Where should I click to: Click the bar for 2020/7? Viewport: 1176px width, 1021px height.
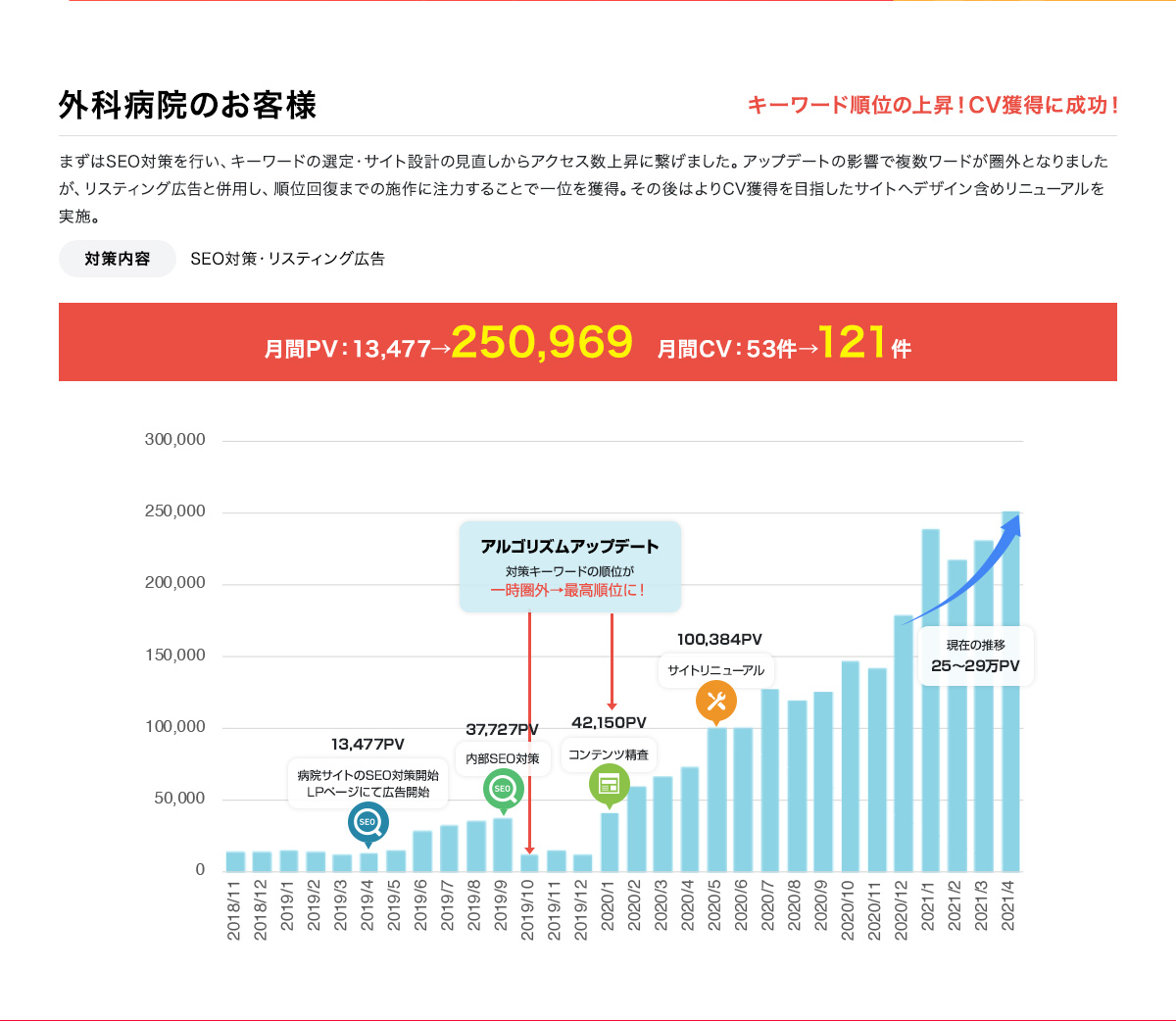769,784
